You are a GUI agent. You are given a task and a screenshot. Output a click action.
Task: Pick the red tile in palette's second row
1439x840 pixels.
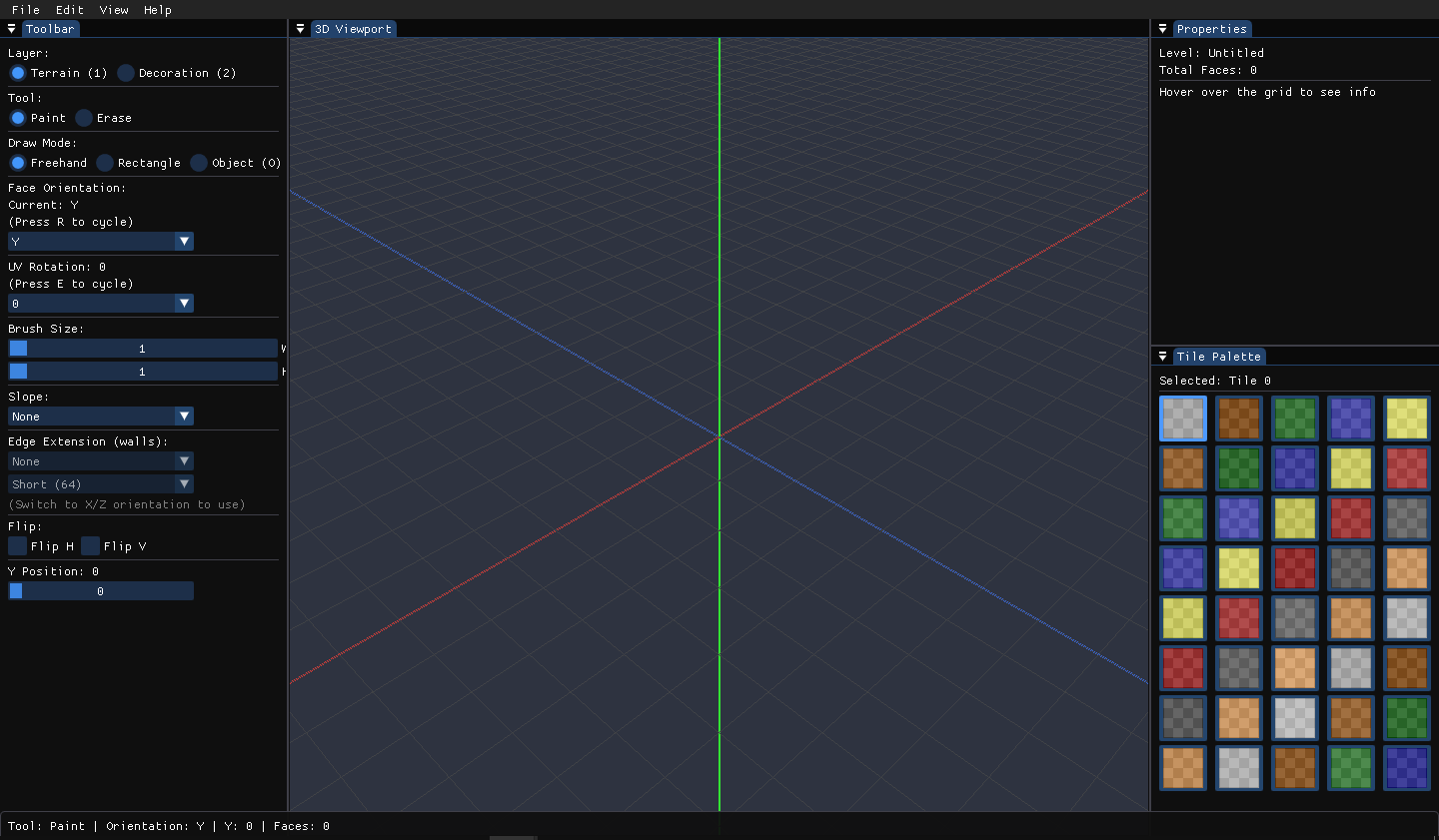[1407, 468]
